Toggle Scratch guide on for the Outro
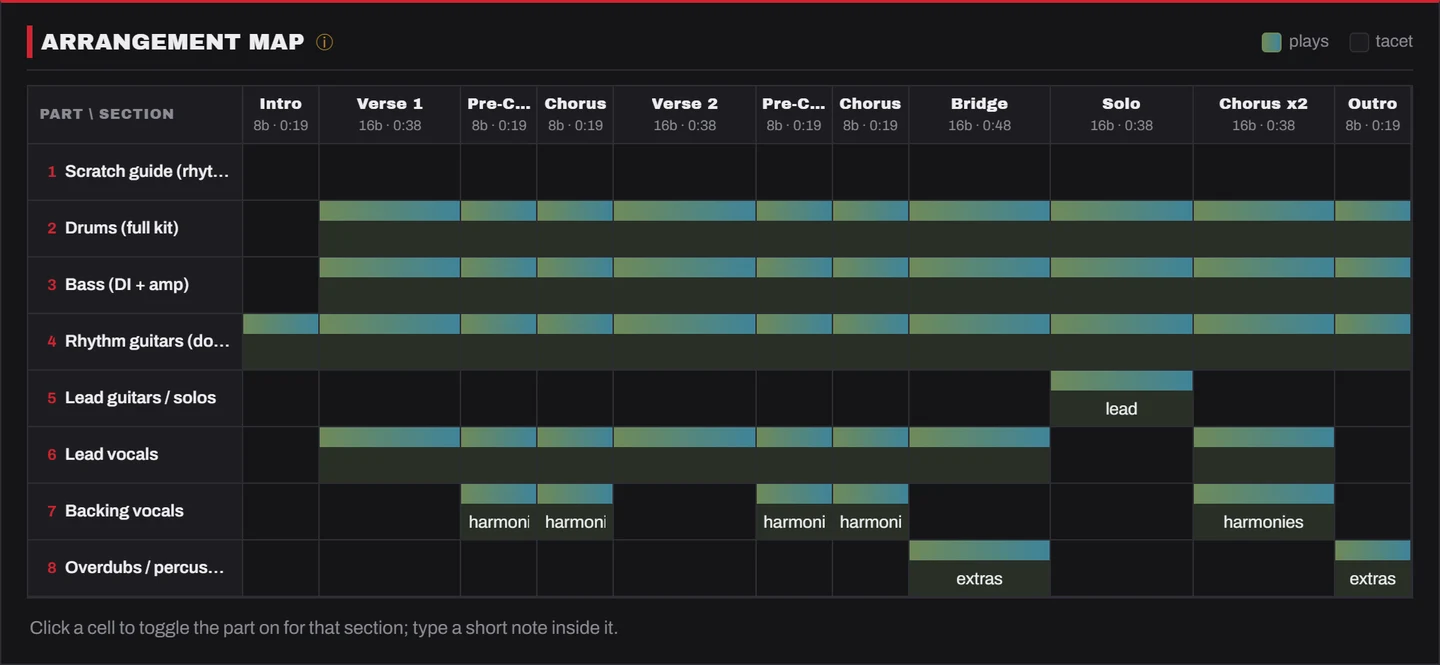This screenshot has width=1440, height=665. 1373,171
